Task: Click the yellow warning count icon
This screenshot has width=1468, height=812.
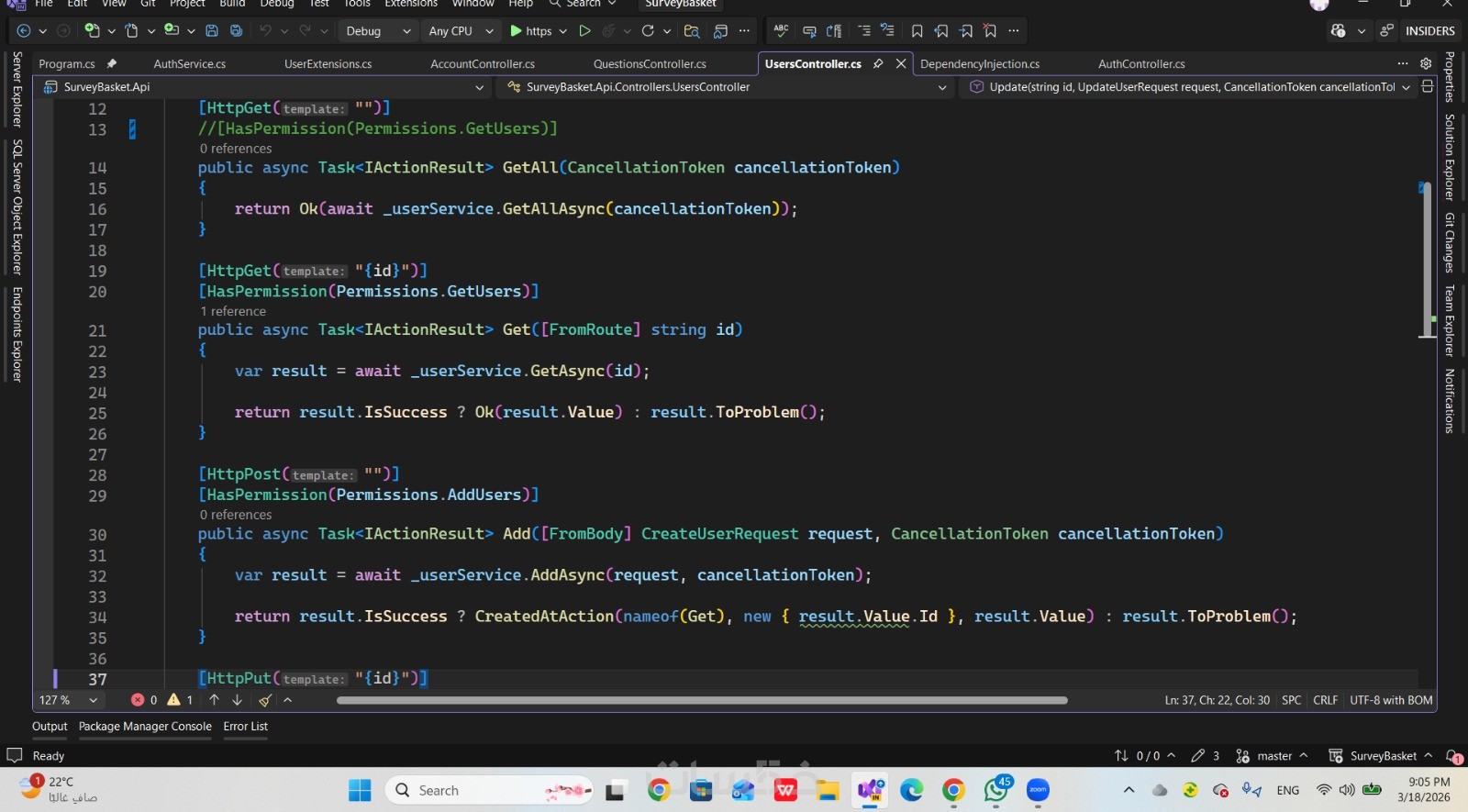Action: click(174, 700)
